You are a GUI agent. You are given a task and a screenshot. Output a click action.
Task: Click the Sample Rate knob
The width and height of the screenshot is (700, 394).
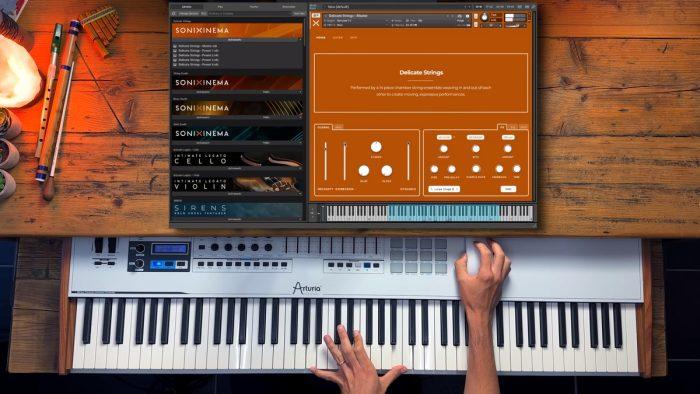(476, 169)
